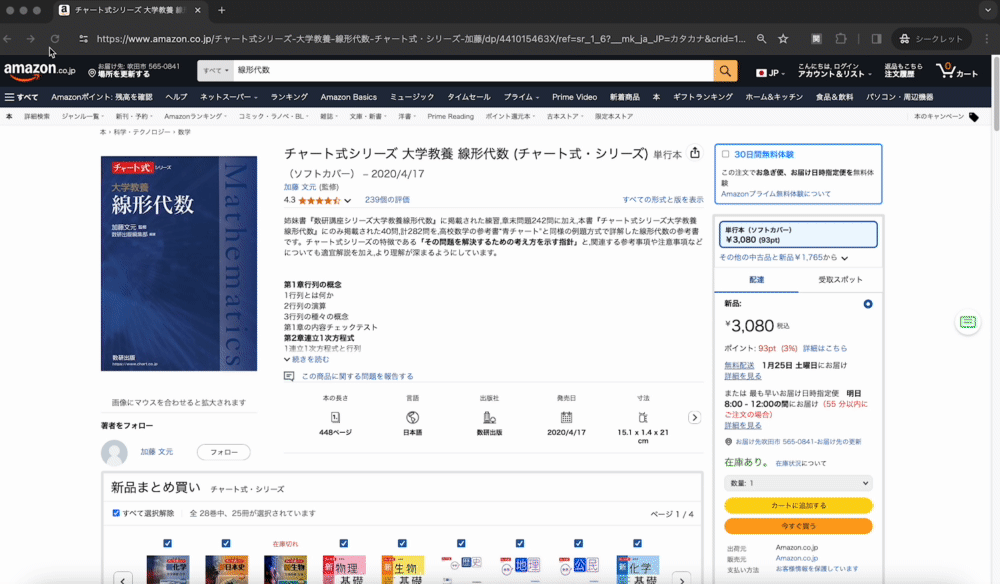Click the report issue speech icon

pyautogui.click(x=289, y=376)
